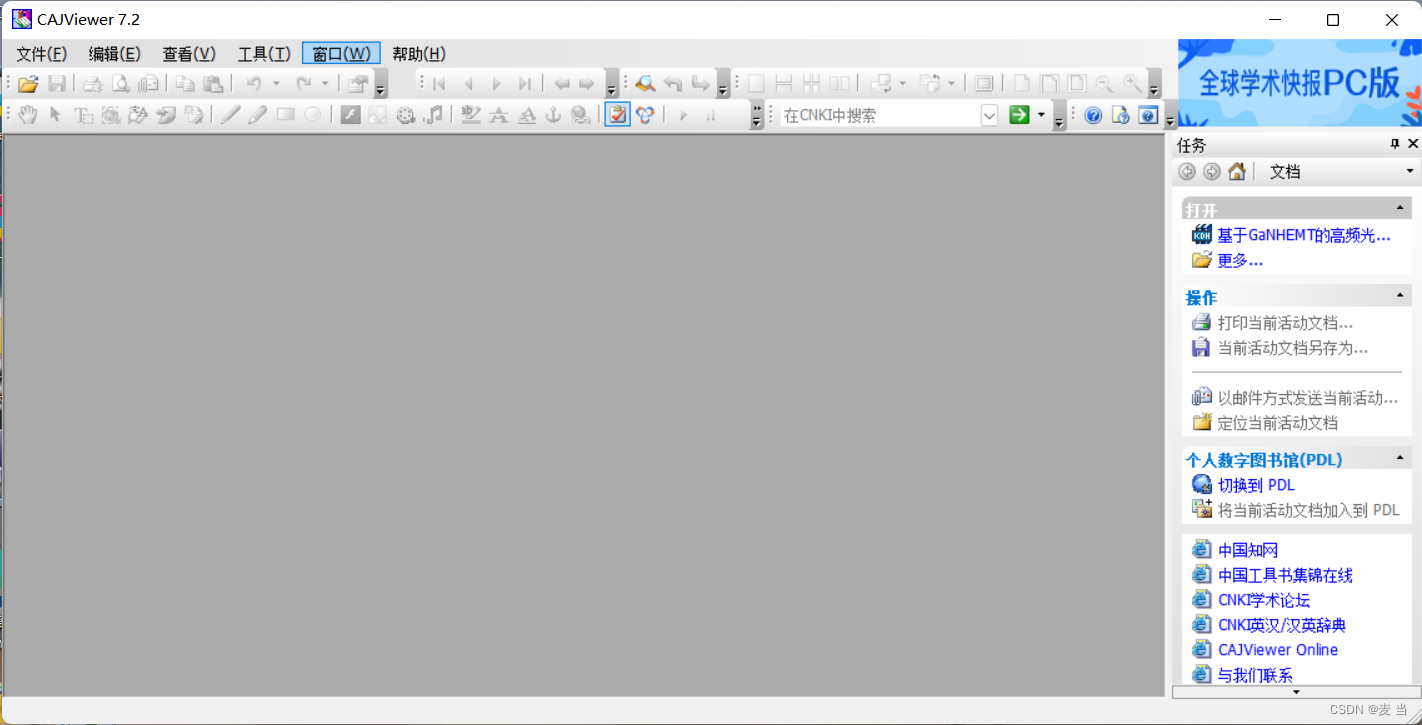
Task: Click the Print Preview magnifier-page icon
Action: click(120, 84)
